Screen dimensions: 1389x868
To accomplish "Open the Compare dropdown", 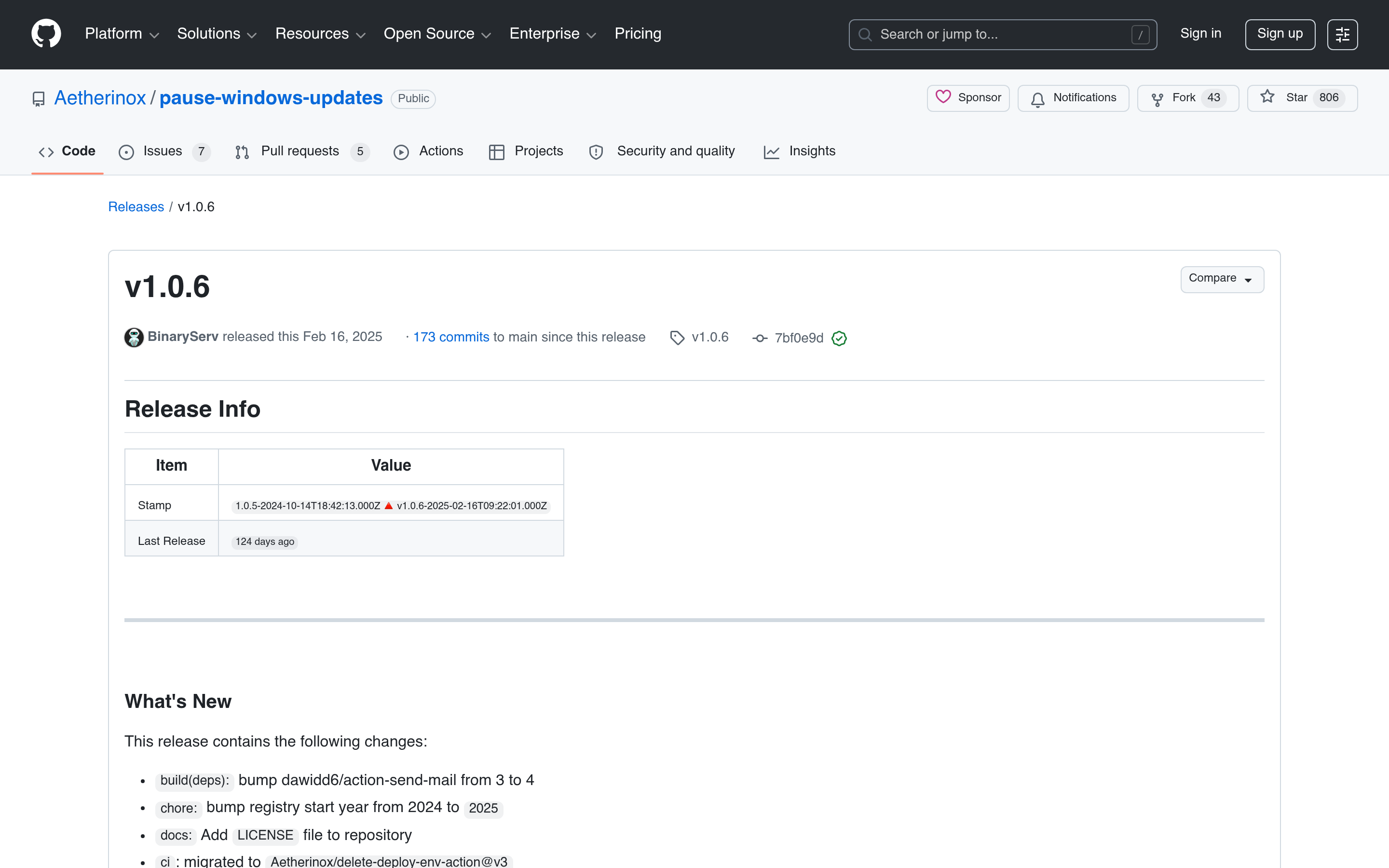I will click(x=1222, y=279).
